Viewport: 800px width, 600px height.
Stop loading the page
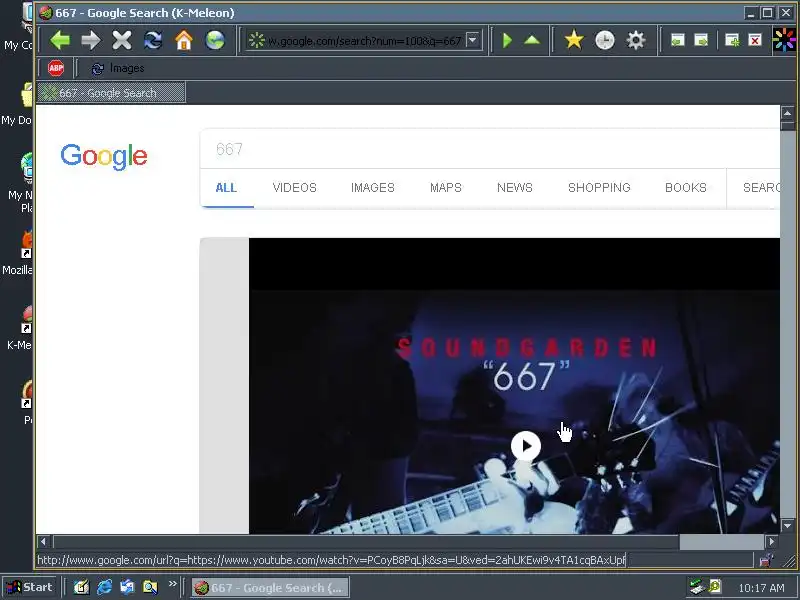(122, 40)
